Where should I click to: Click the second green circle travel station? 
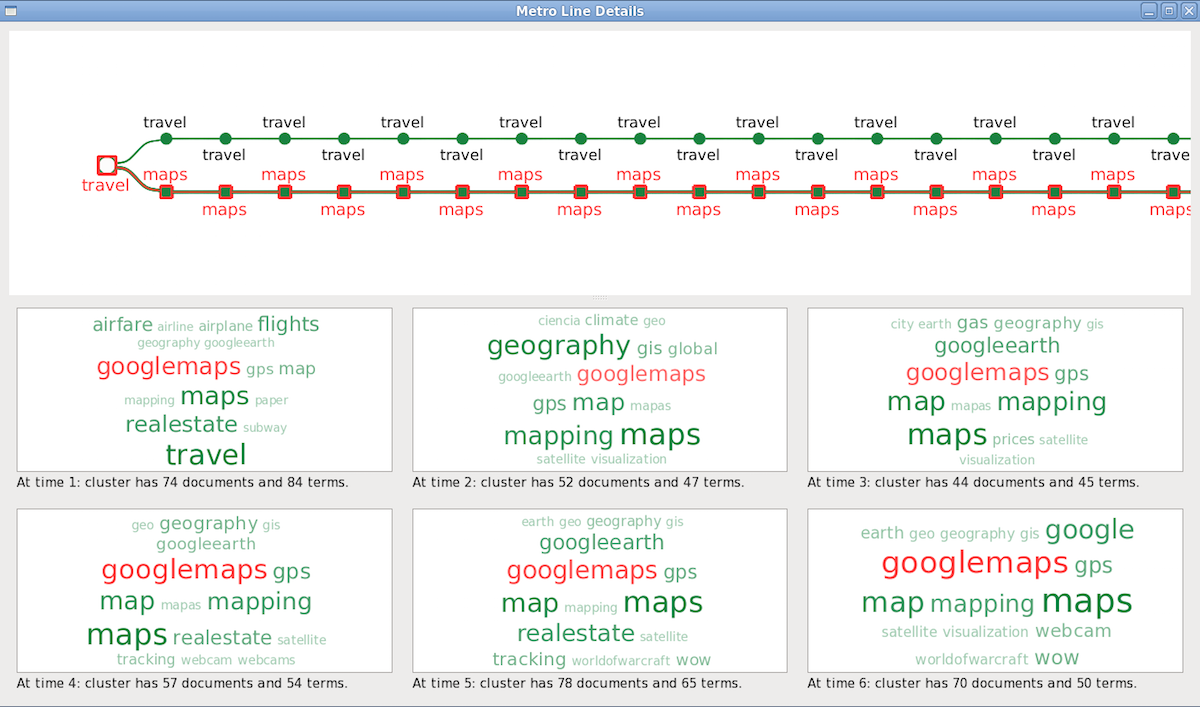(225, 138)
